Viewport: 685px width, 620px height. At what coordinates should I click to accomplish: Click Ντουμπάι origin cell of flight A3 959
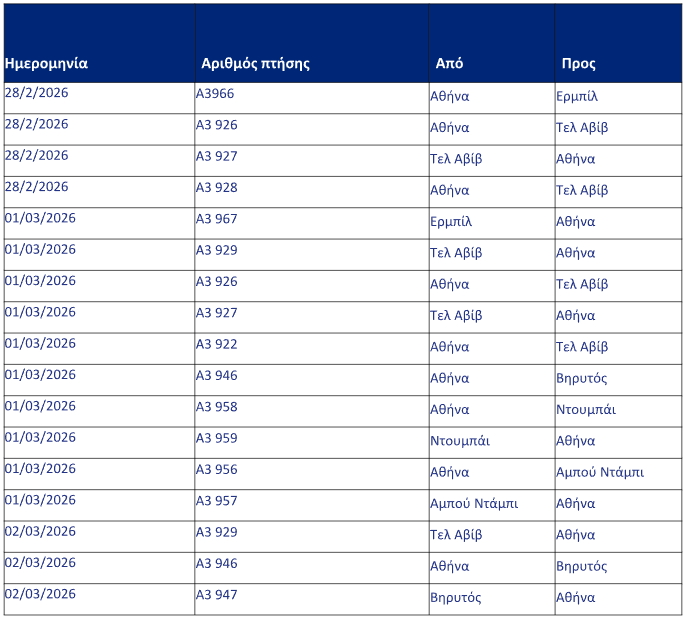pyautogui.click(x=460, y=441)
